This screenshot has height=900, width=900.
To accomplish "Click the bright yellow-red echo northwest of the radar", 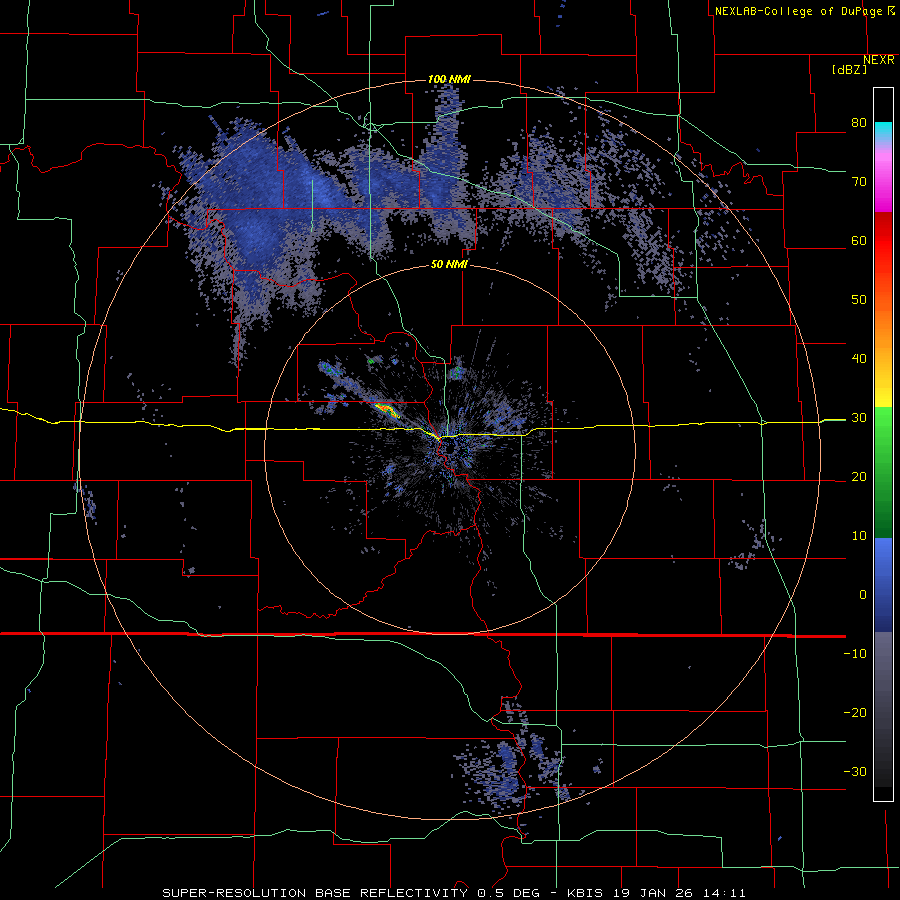I will click(x=386, y=409).
